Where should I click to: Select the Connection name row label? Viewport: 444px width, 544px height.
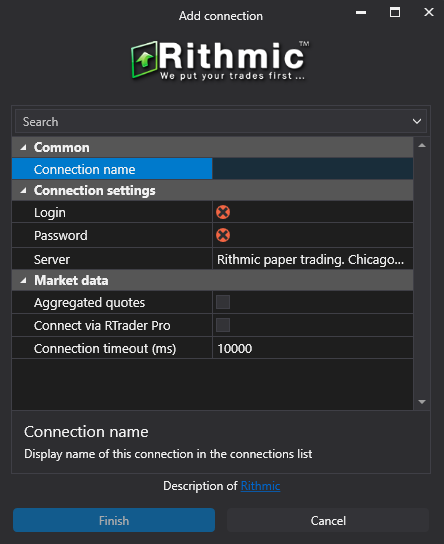point(84,169)
